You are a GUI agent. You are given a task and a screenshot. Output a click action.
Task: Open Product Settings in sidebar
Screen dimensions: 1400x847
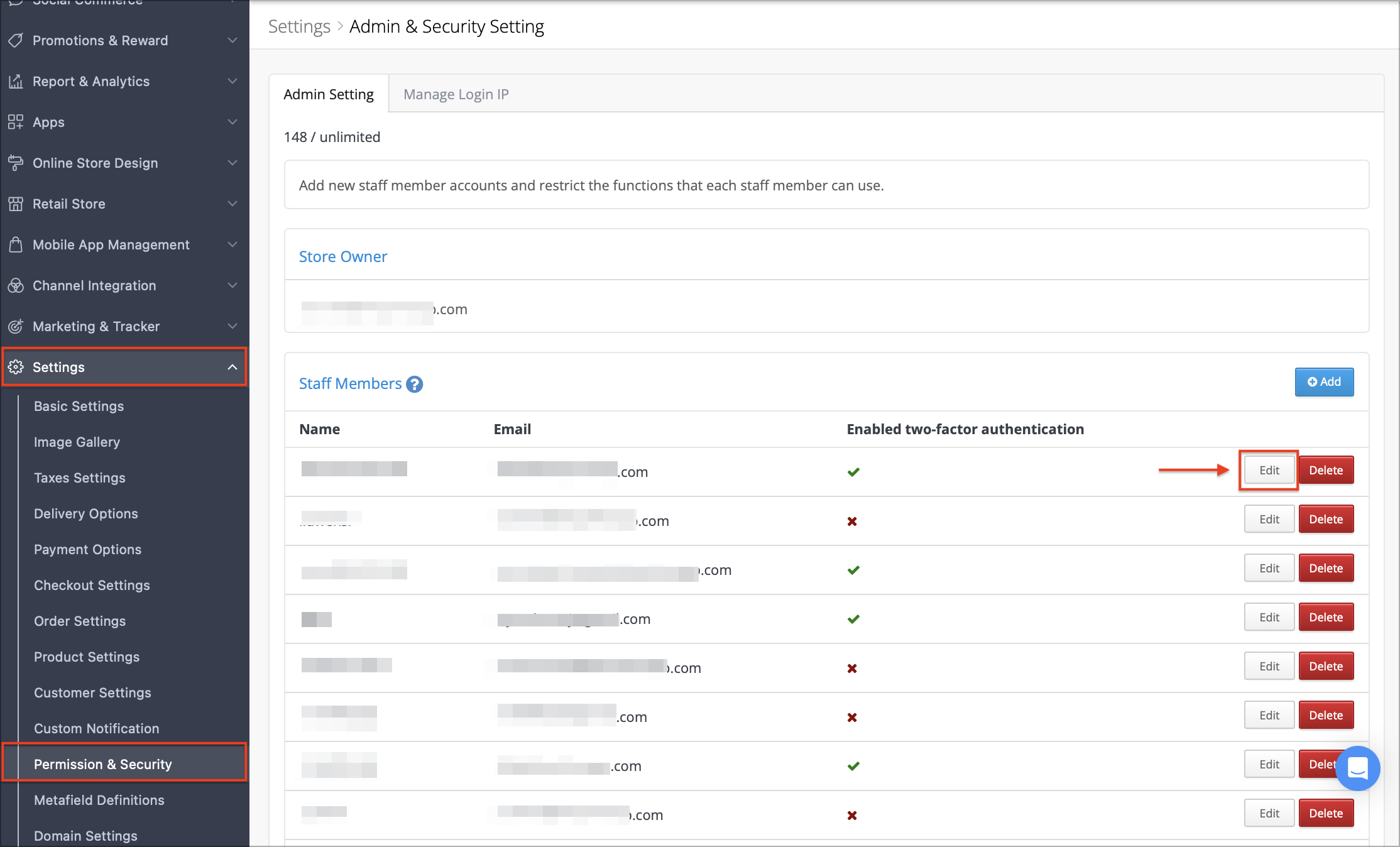87,657
